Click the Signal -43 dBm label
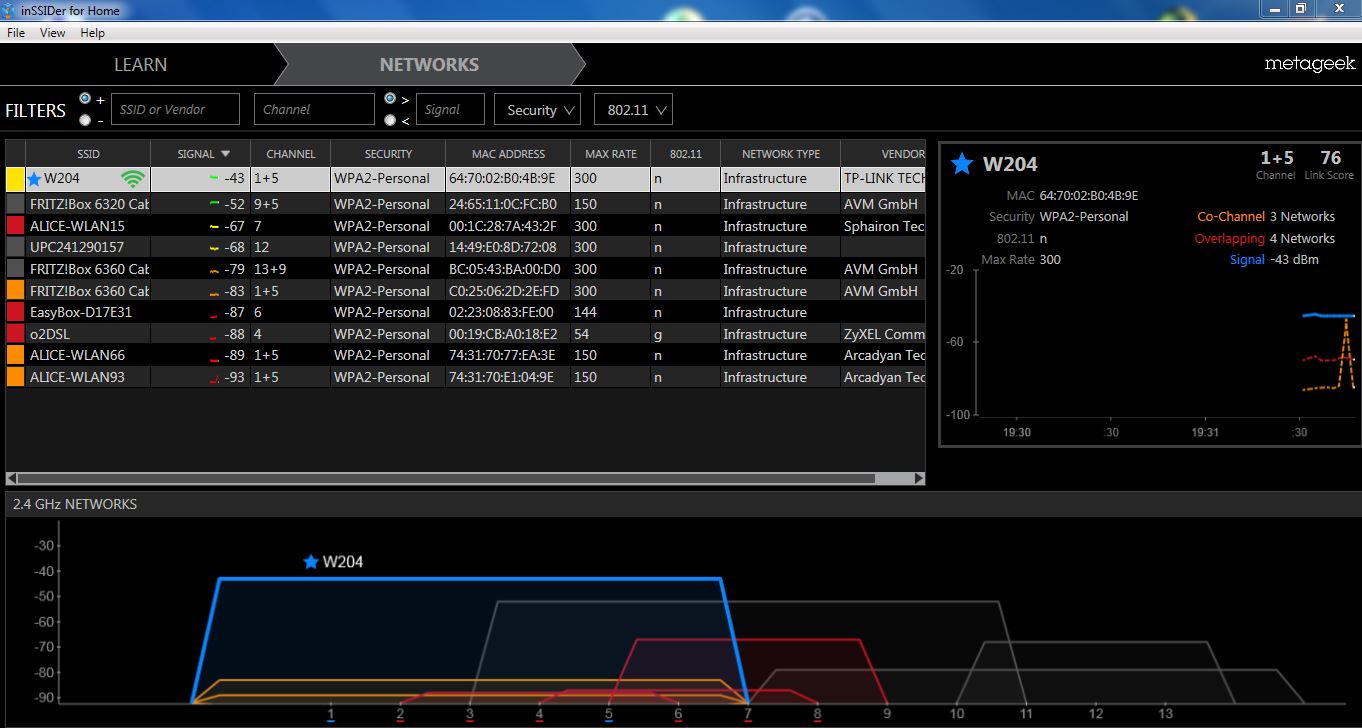 [1274, 260]
